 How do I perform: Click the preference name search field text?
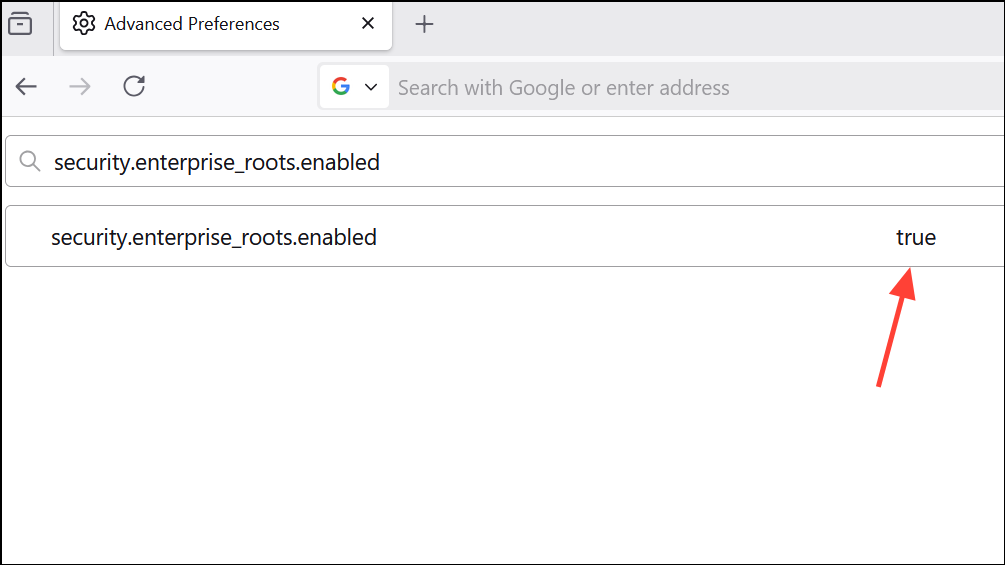pos(217,162)
